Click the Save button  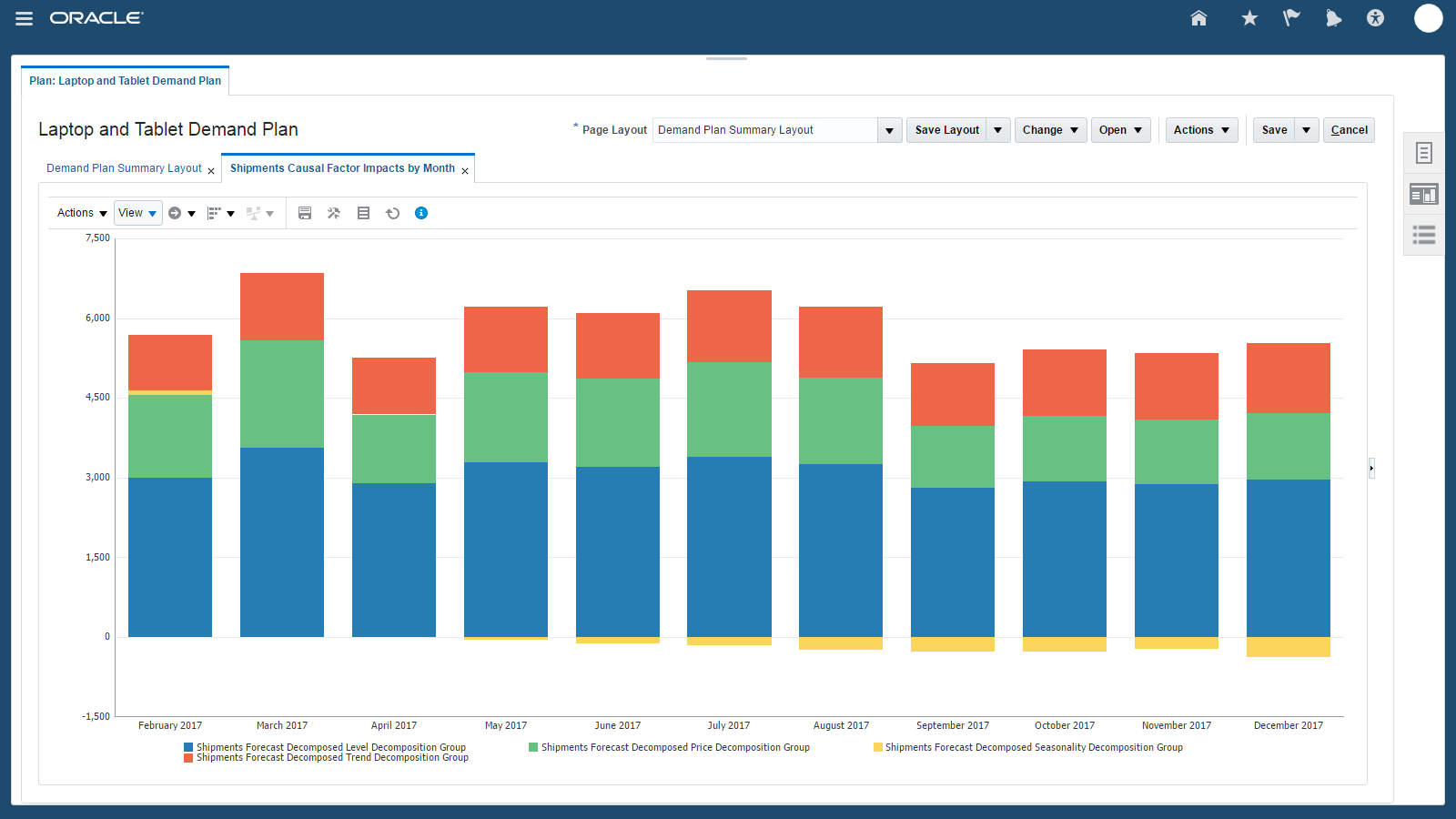pos(1274,130)
